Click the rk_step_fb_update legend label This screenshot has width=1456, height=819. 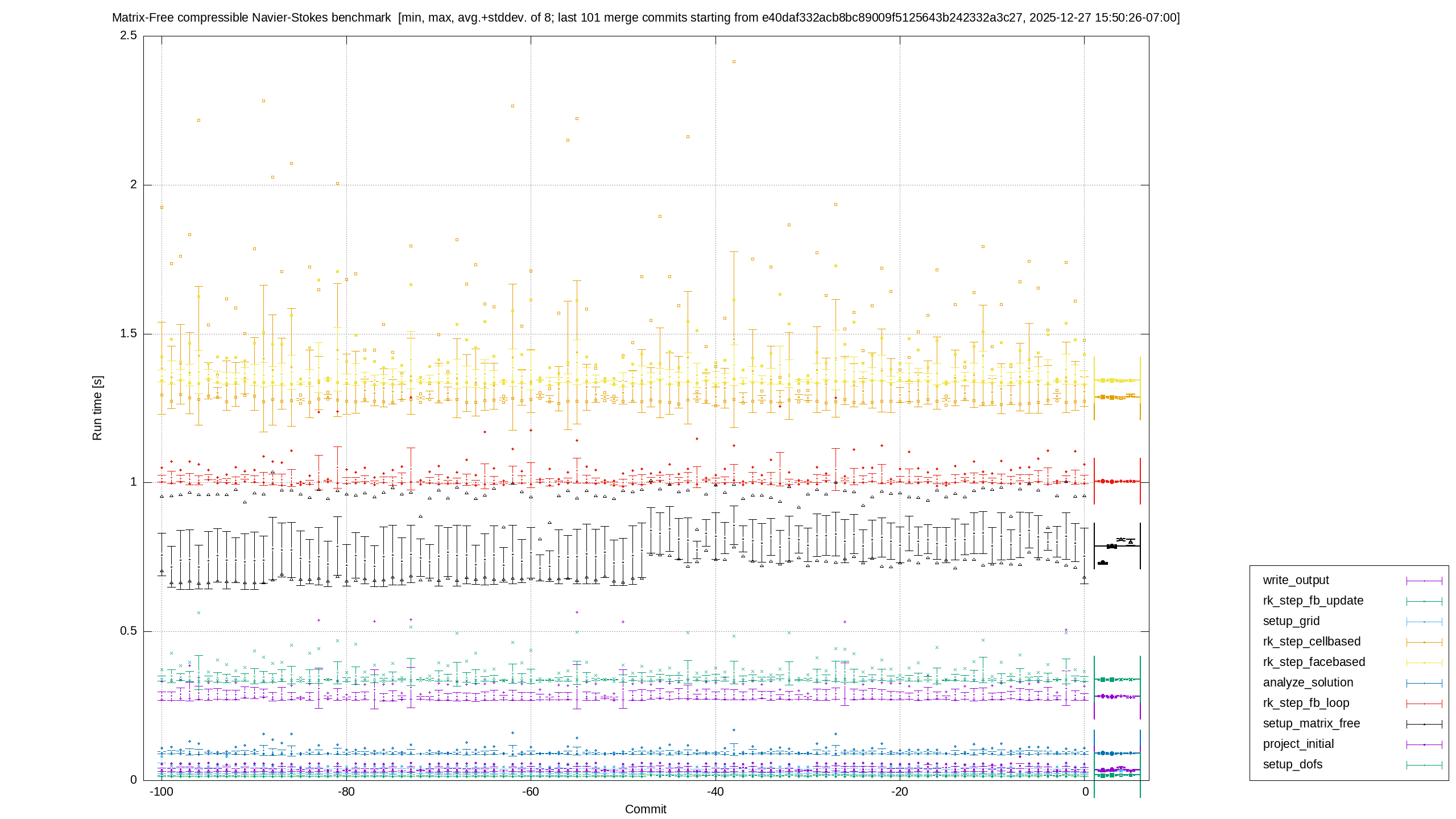[1313, 601]
